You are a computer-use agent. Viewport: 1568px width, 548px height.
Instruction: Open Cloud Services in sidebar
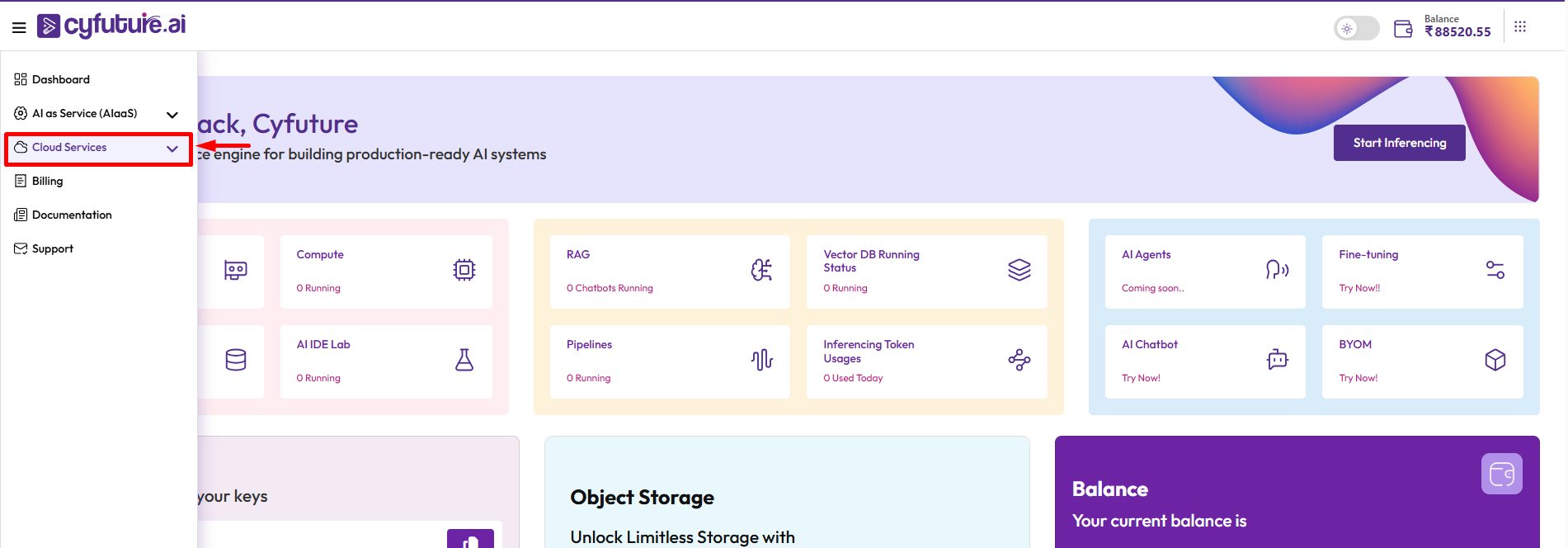pyautogui.click(x=70, y=148)
